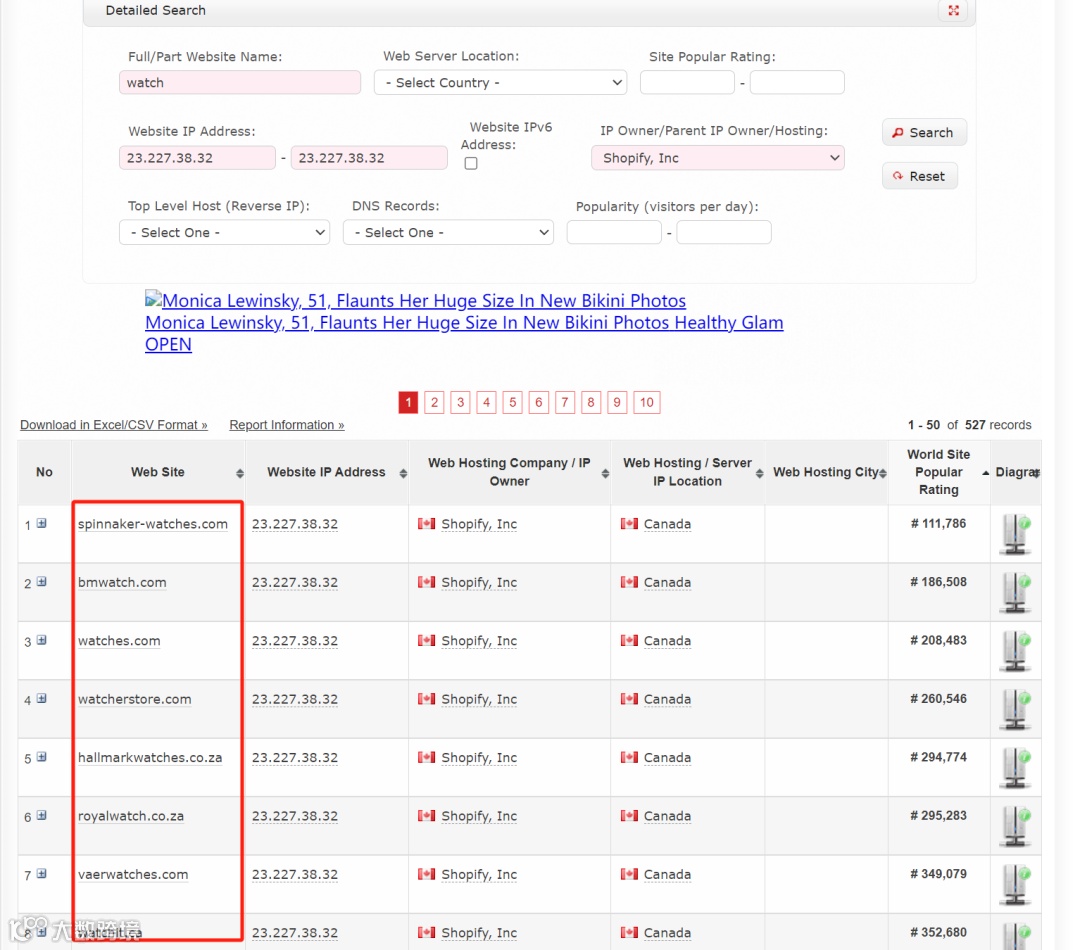Focus the first Website IP Address field
This screenshot has width=1080, height=950.
(x=198, y=158)
